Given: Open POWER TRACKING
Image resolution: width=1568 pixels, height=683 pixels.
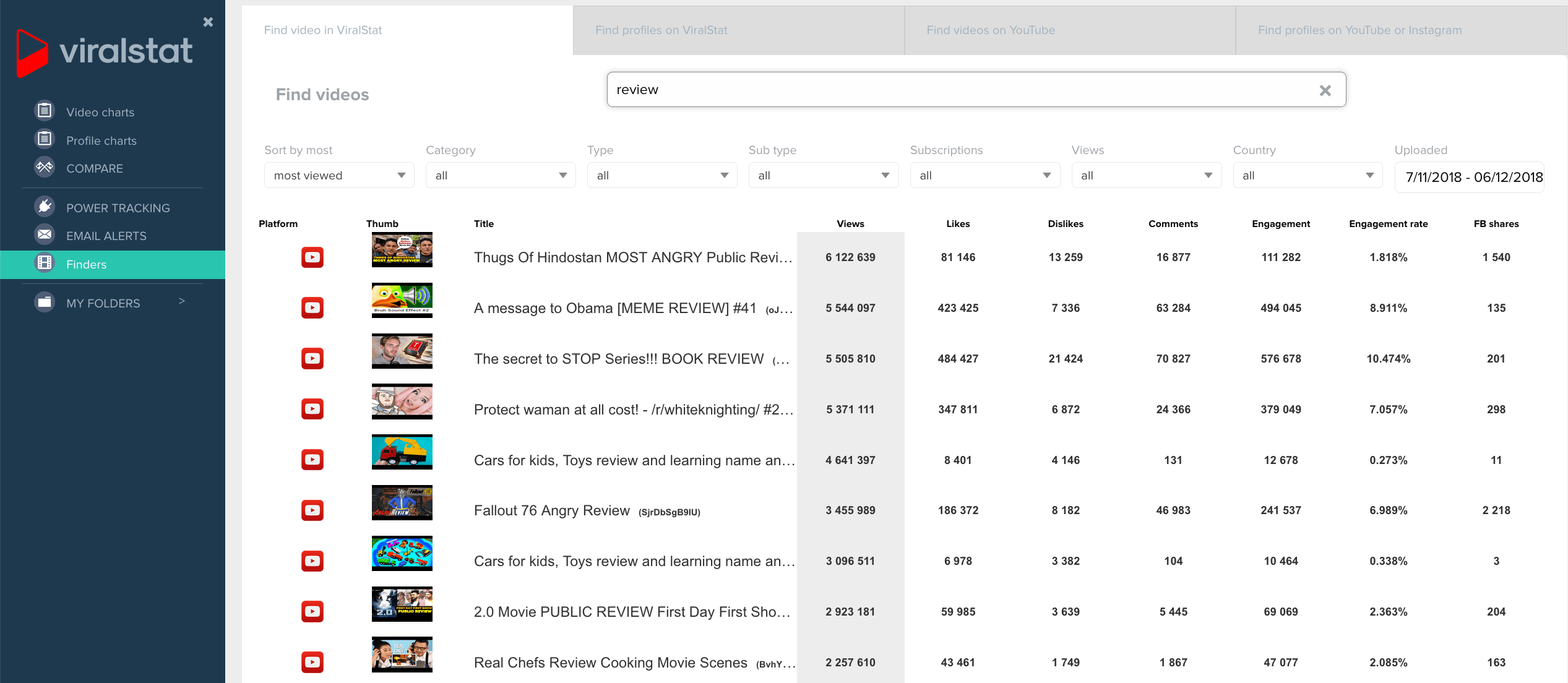Looking at the screenshot, I should [118, 208].
